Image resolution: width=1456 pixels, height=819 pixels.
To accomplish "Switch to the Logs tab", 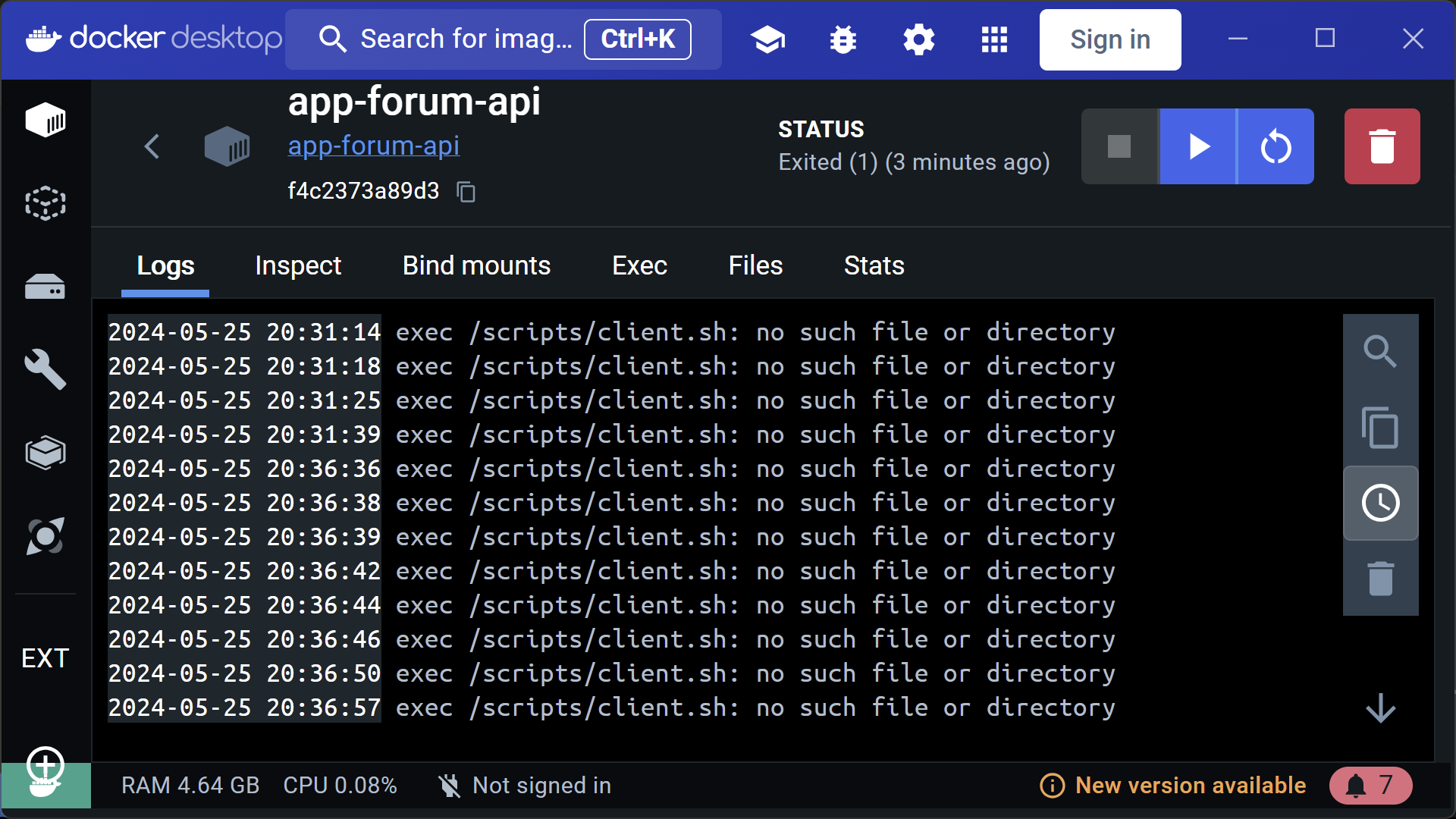I will pos(165,266).
